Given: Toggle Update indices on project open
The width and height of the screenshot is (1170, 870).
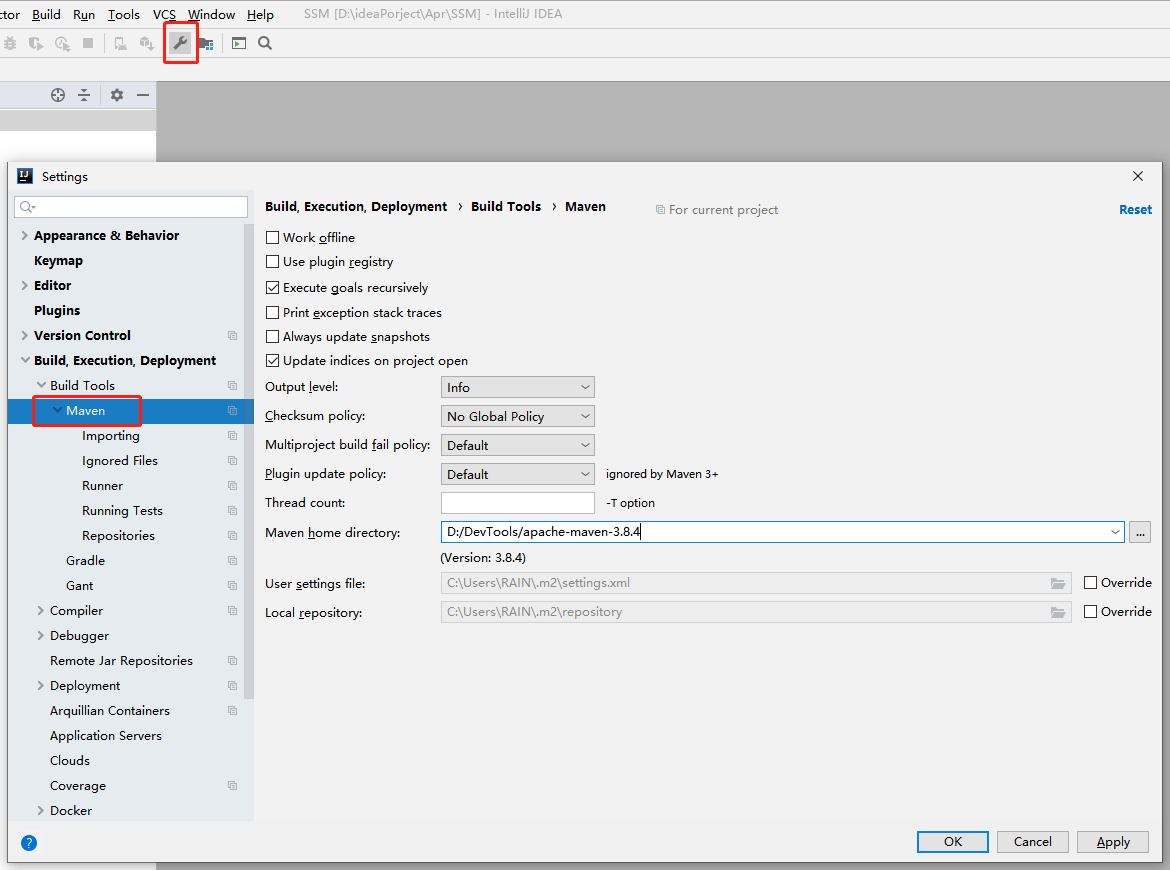Looking at the screenshot, I should coord(272,360).
